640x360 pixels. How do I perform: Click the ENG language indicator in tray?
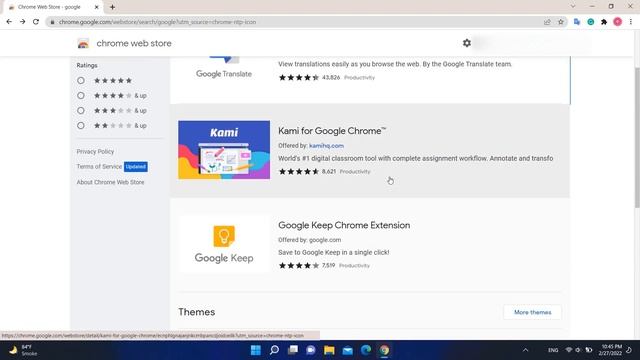click(553, 350)
